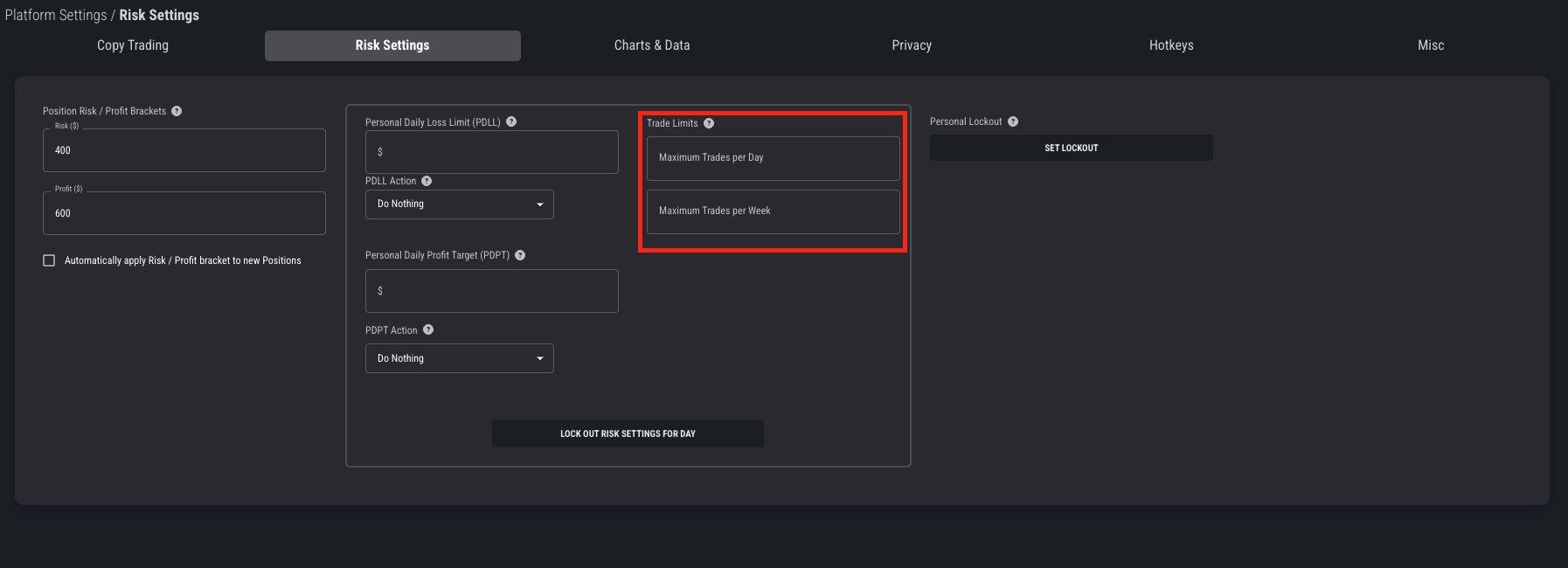Focus the Risk ($) input field
Viewport: 1568px width, 568px height.
184,150
